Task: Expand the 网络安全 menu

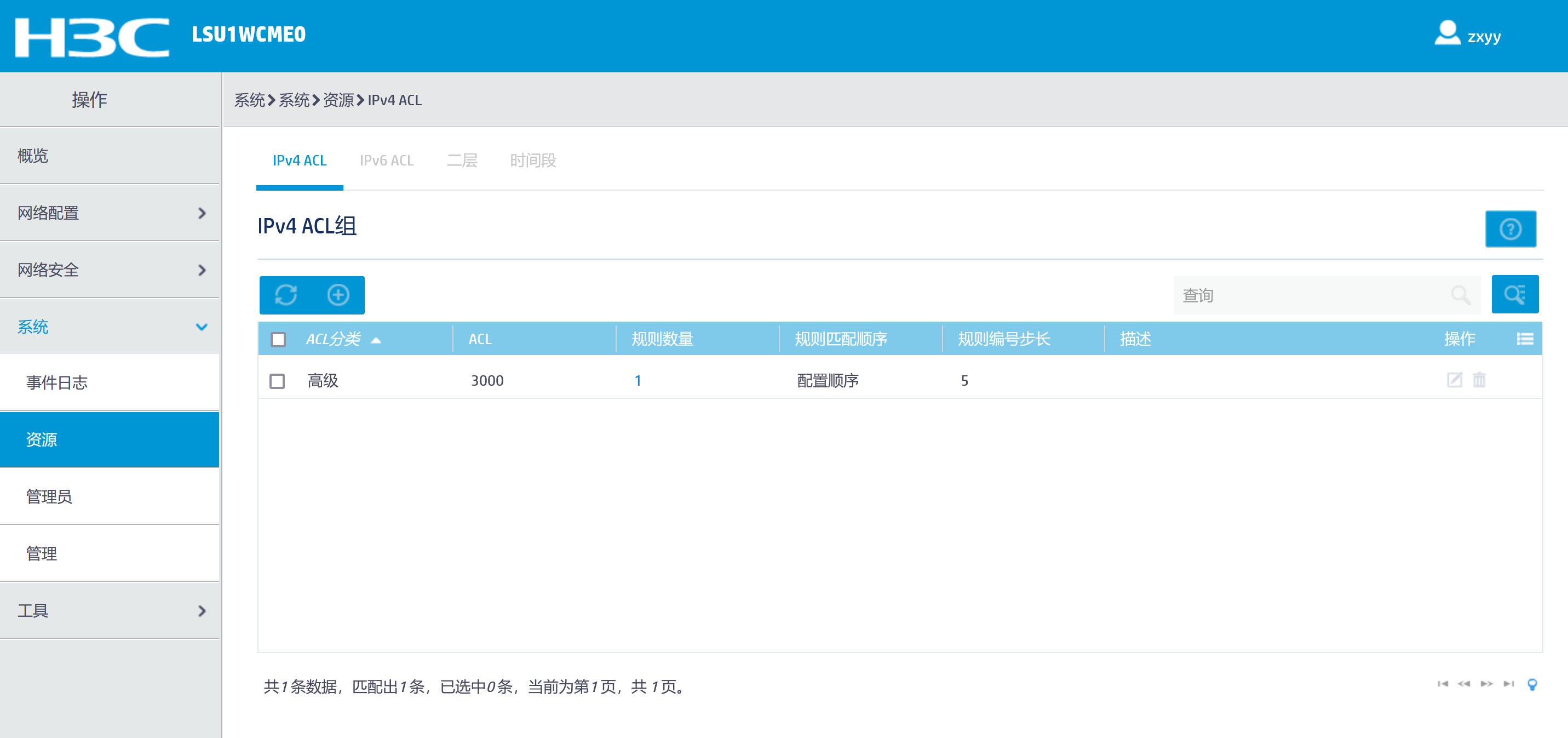Action: [x=110, y=270]
